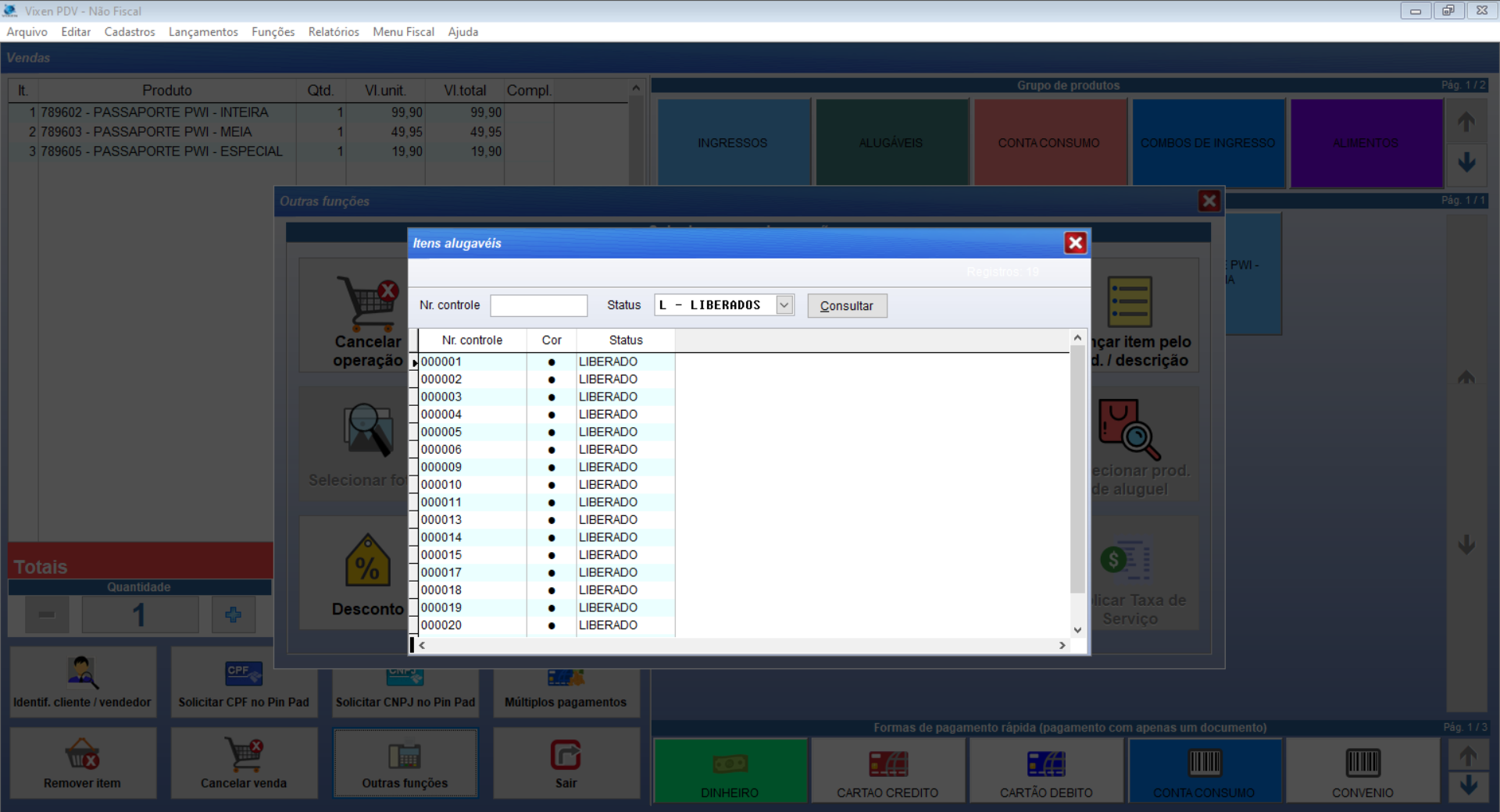Viewport: 1500px width, 812px height.
Task: Click the Remover item trash basket icon
Action: click(82, 754)
